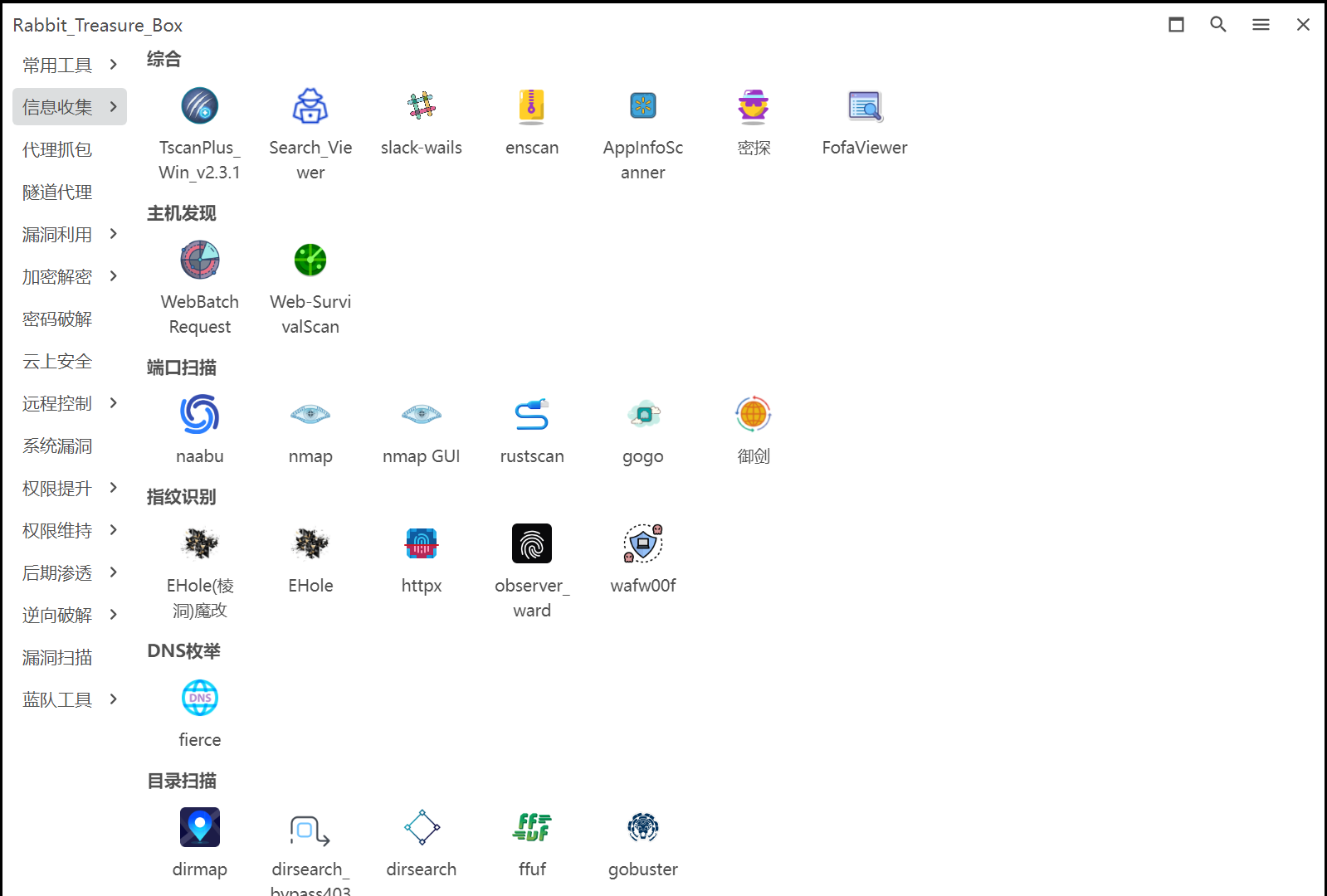
Task: Select the 常用工具 sidebar label
Action: tap(57, 65)
